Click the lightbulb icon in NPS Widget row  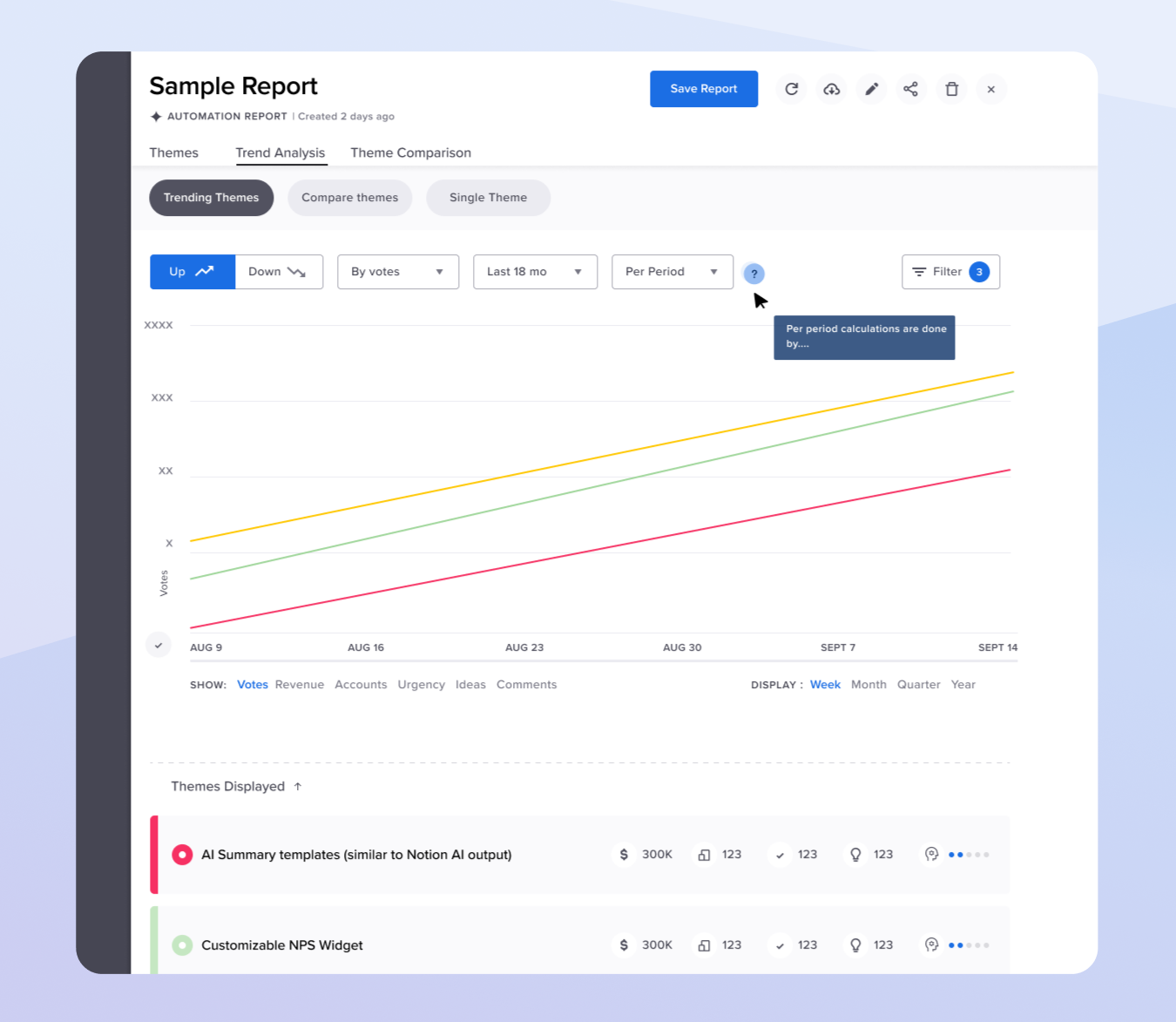[x=855, y=945]
